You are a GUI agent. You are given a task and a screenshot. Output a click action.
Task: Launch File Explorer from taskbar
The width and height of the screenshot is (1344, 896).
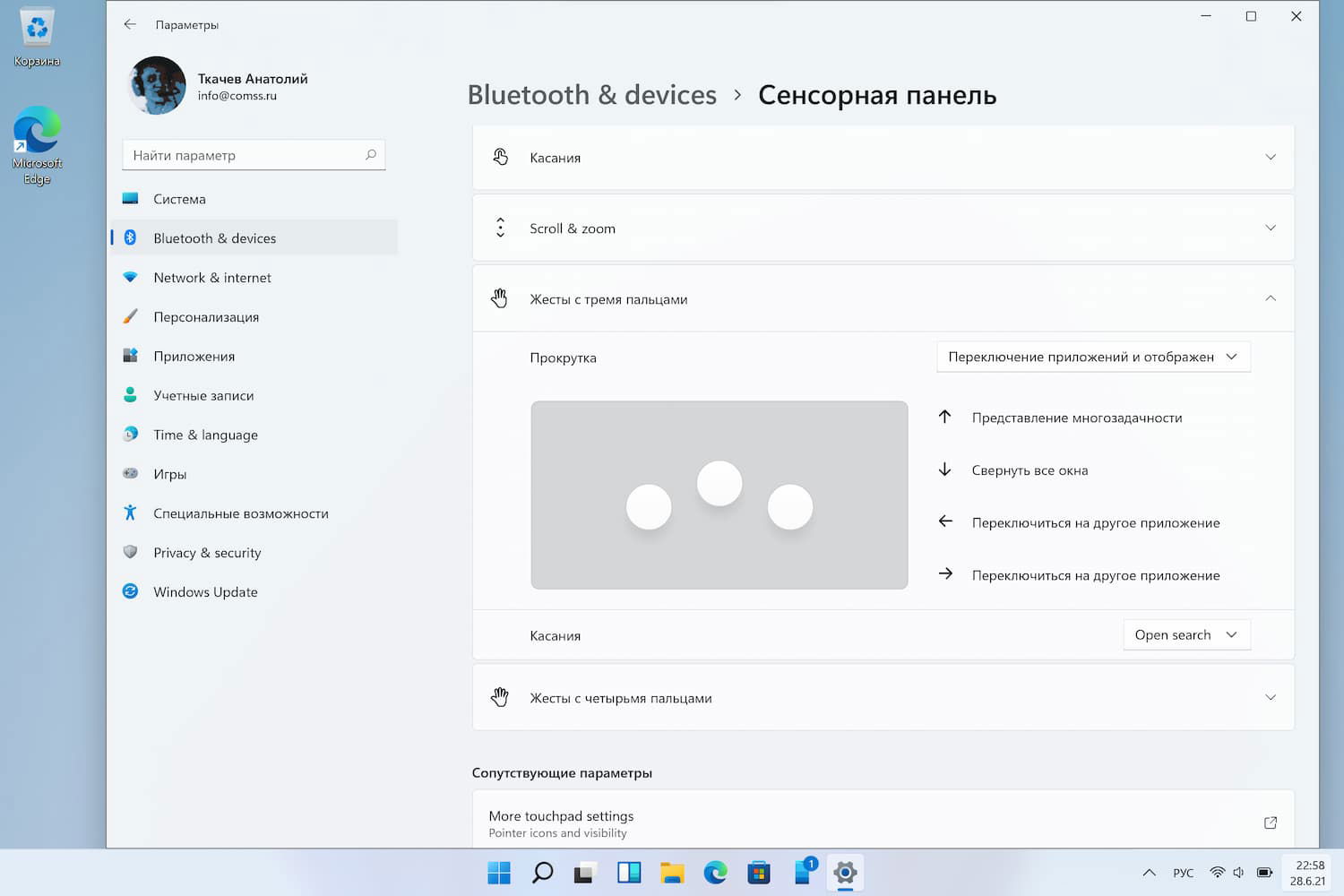(672, 872)
